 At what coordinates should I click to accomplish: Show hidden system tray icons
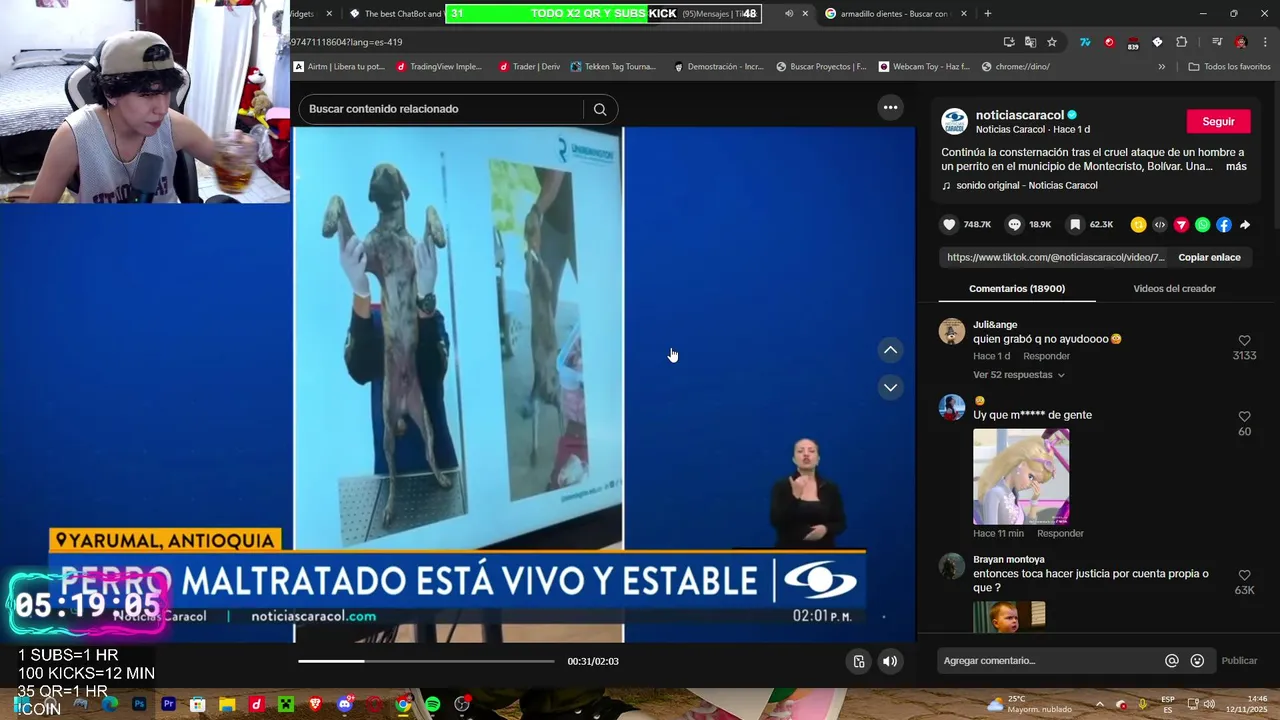(1099, 704)
